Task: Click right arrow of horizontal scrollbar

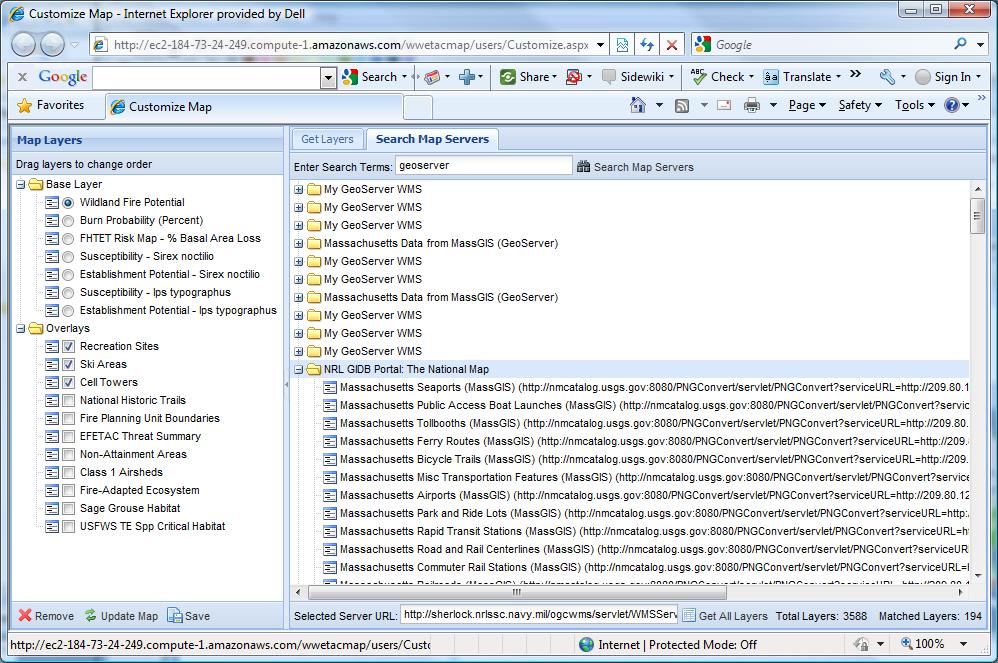Action: 960,592
